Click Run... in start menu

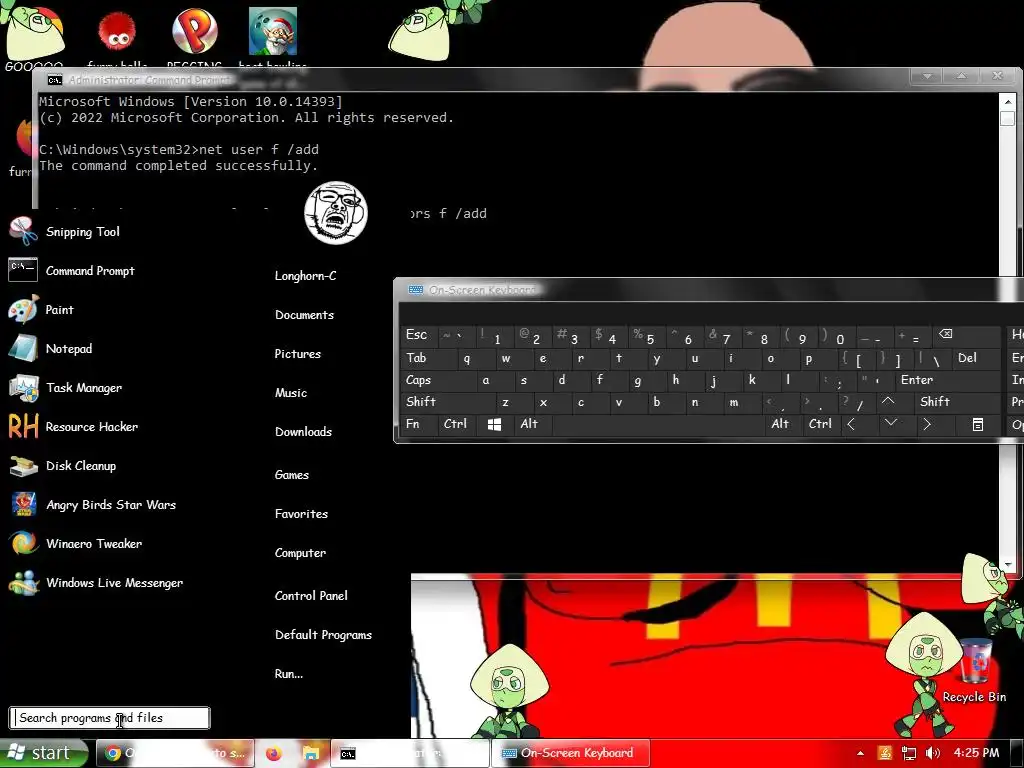coord(289,674)
